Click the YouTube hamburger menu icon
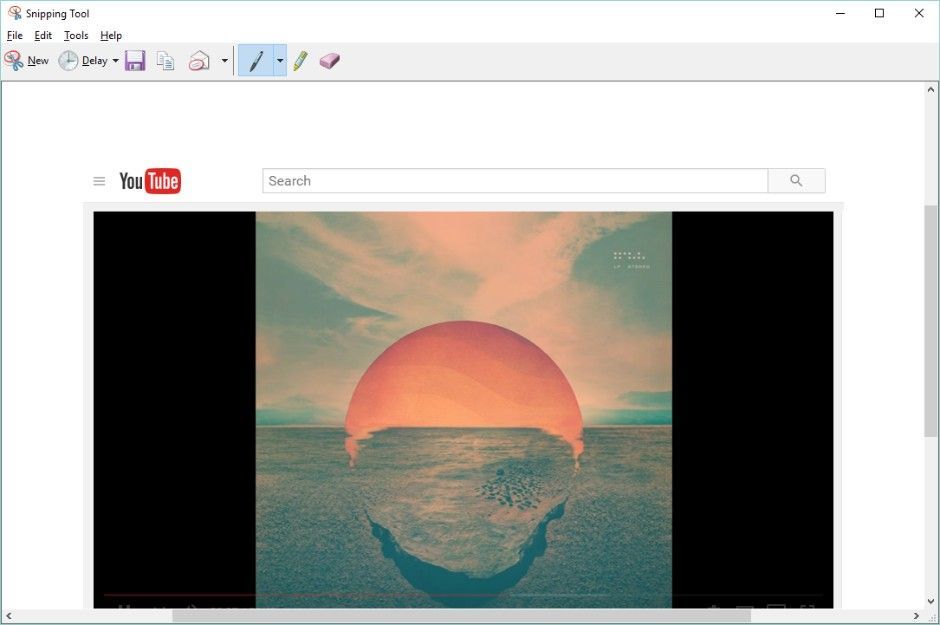 pyautogui.click(x=100, y=181)
